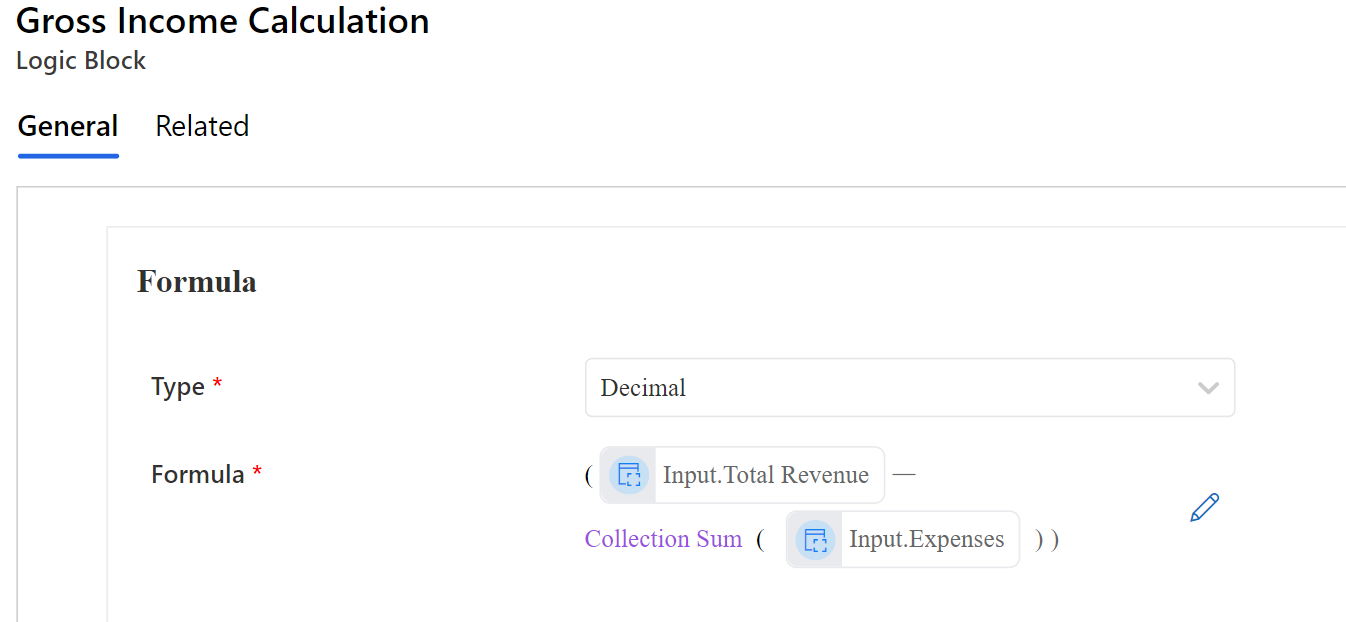Click the Gross Income Calculation title
Viewport: 1346px width, 622px height.
click(x=223, y=21)
